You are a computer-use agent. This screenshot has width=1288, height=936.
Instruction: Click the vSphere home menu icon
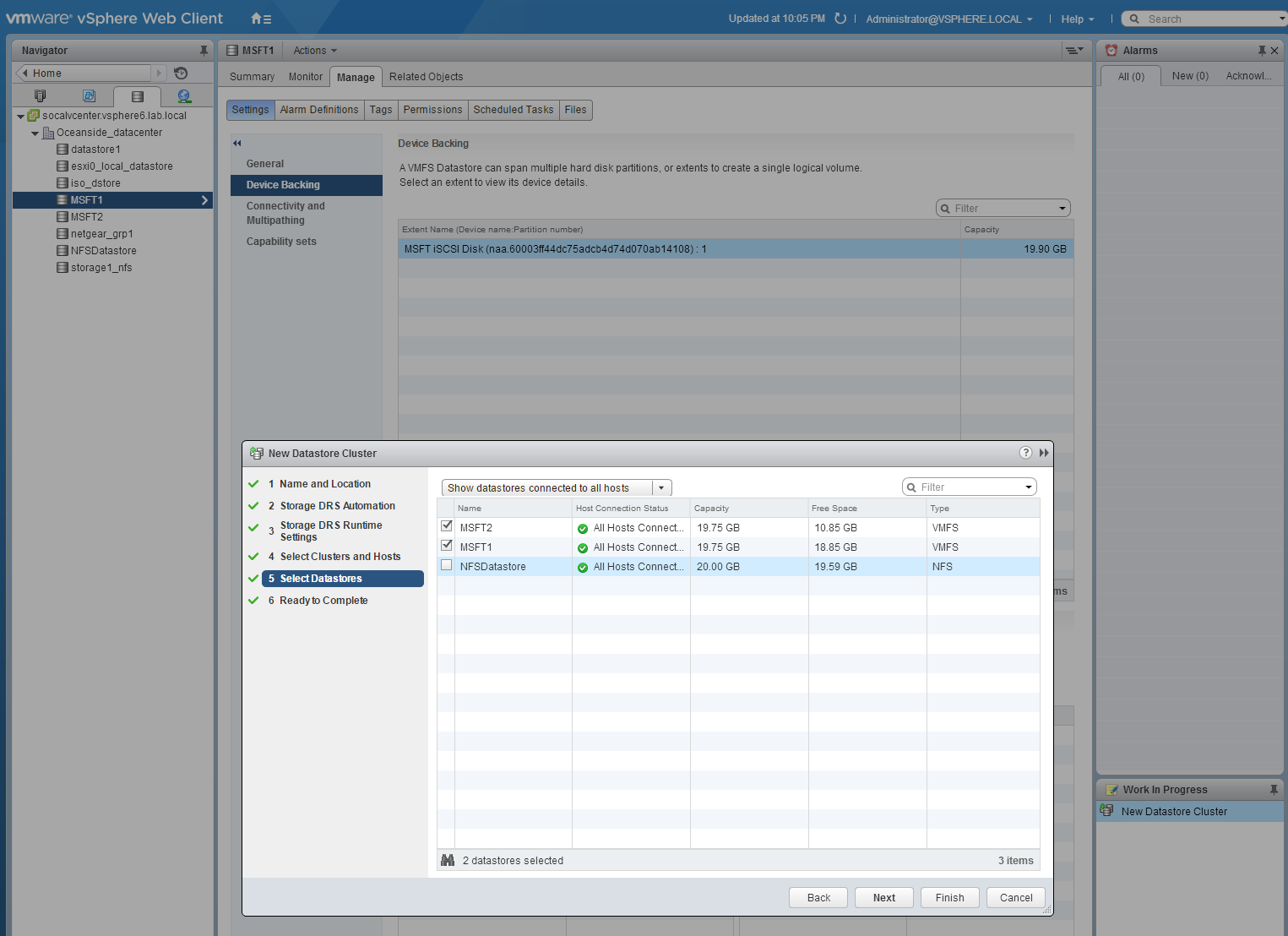[260, 19]
